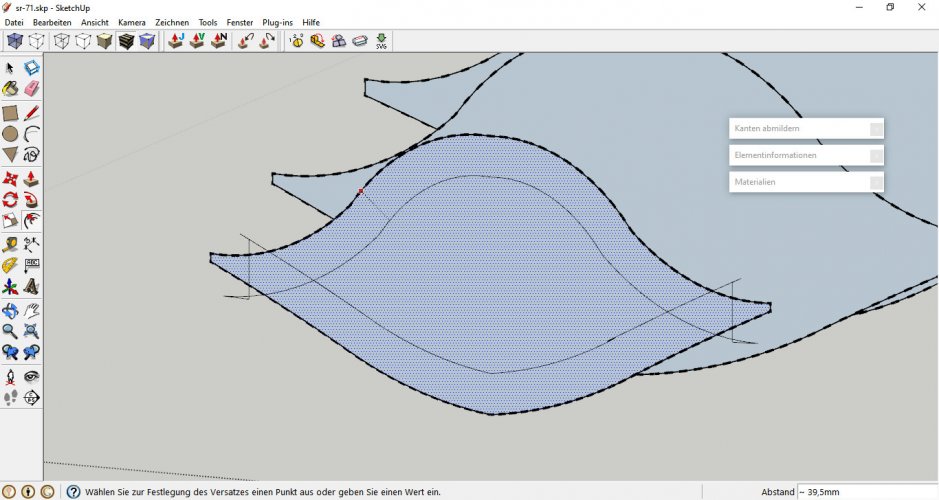The height and width of the screenshot is (500, 939).
Task: Click the push pull redo-arrow icon
Action: (267, 41)
